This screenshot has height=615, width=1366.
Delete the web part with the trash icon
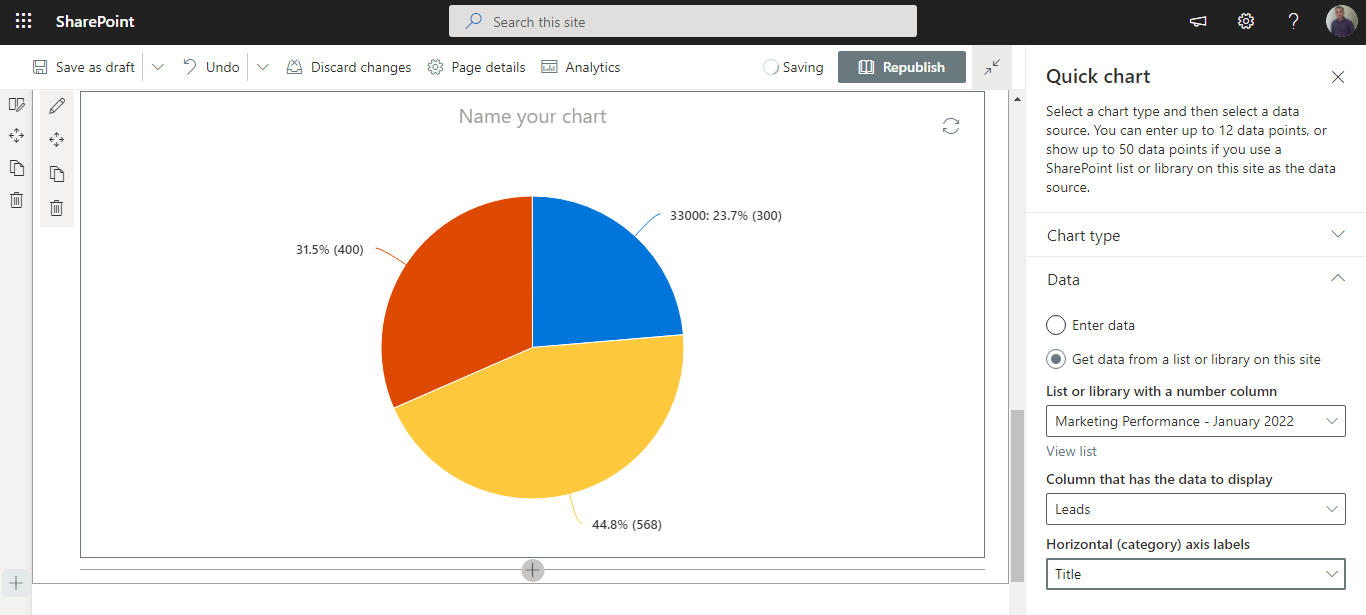coord(57,207)
